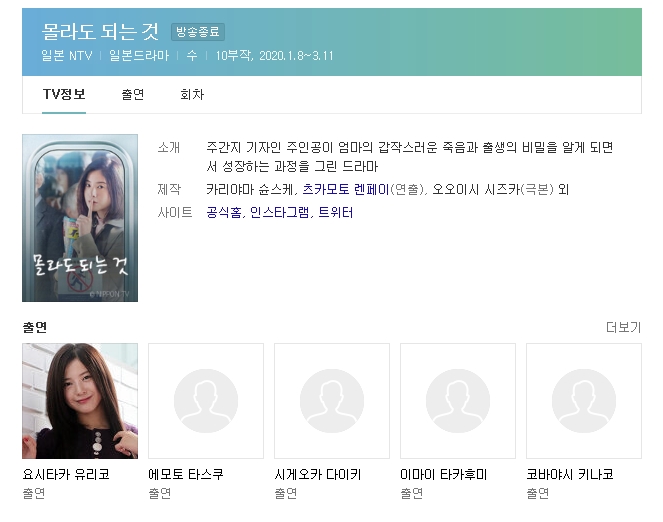Image resolution: width=663 pixels, height=522 pixels.
Task: Click the title 몰라도 되는 것
Action: (100, 32)
